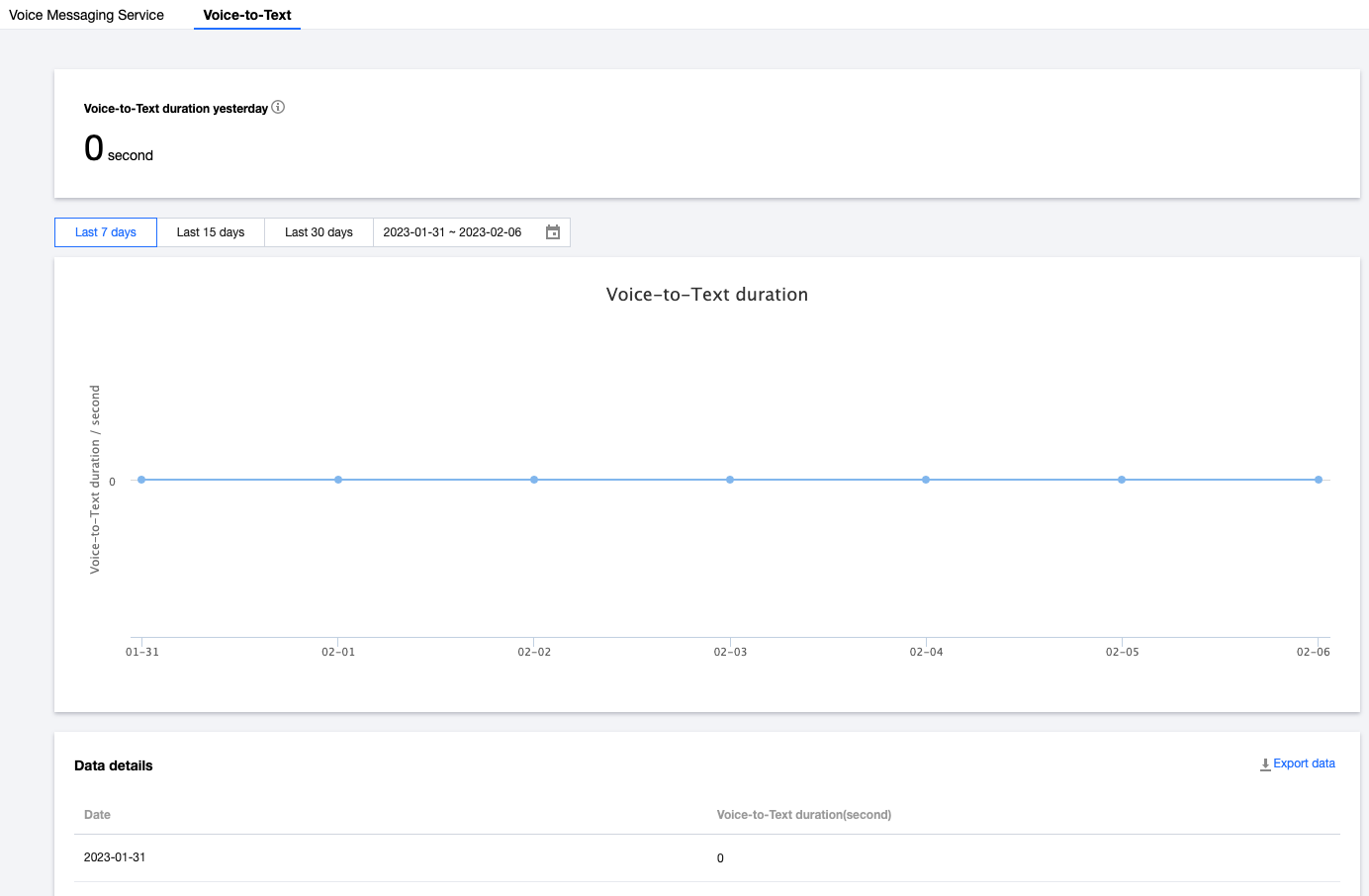Screen dimensions: 1369x896
Task: Select the Last 7 days range
Action: [106, 232]
